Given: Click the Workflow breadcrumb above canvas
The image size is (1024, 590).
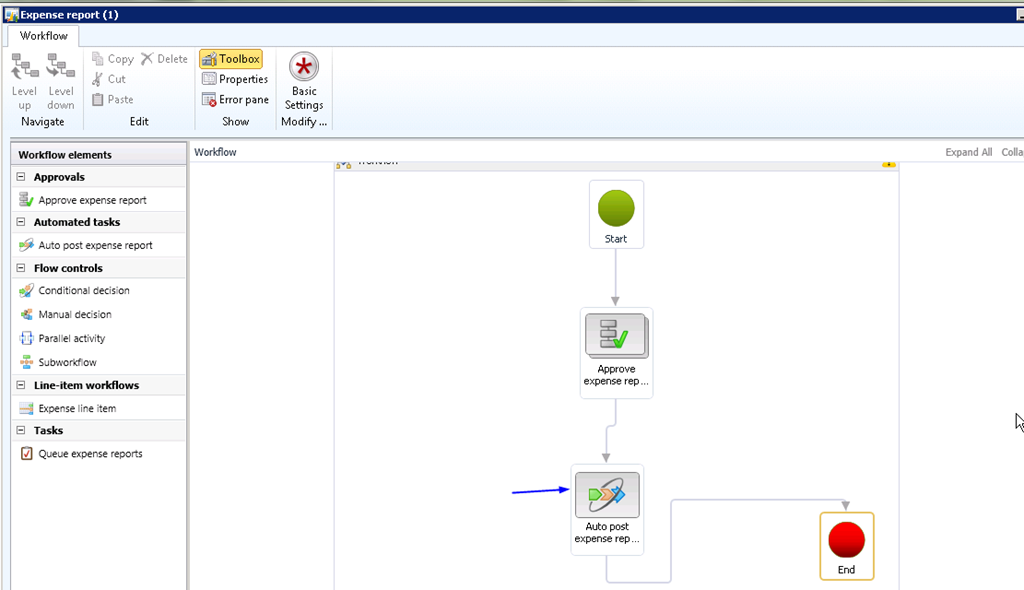Looking at the screenshot, I should click(x=215, y=152).
